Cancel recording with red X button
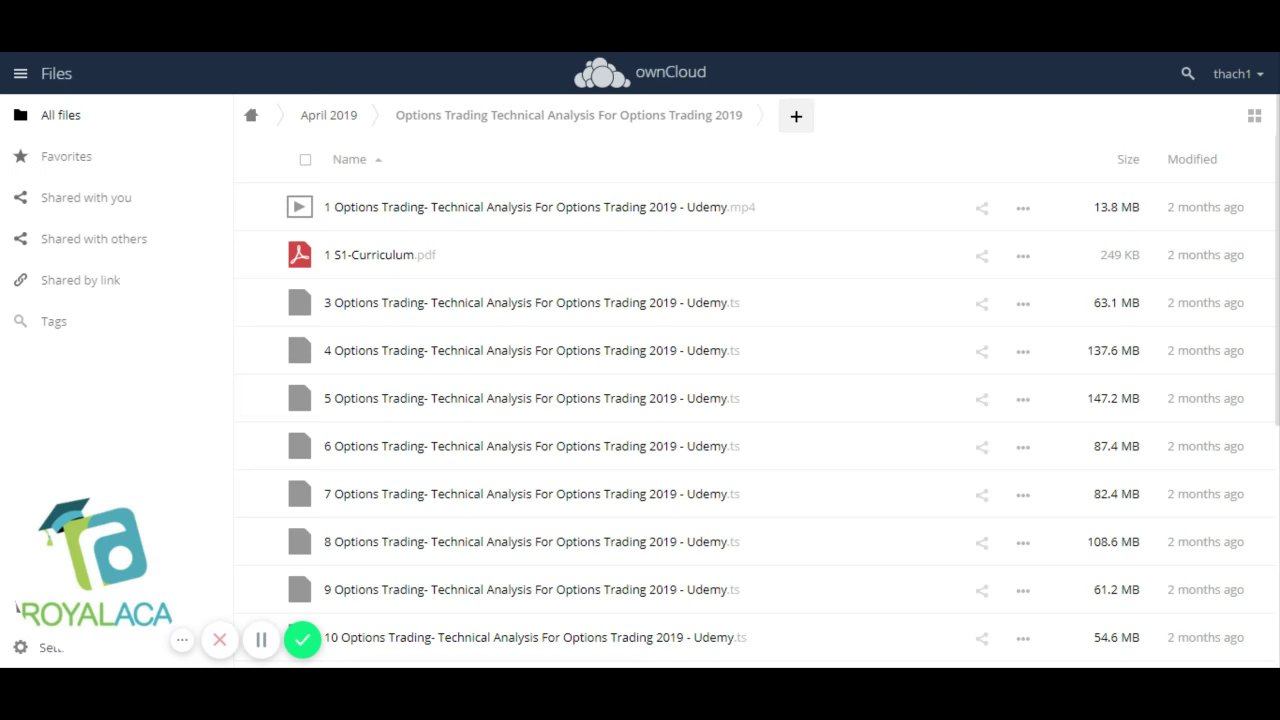The width and height of the screenshot is (1280, 720). coord(220,640)
